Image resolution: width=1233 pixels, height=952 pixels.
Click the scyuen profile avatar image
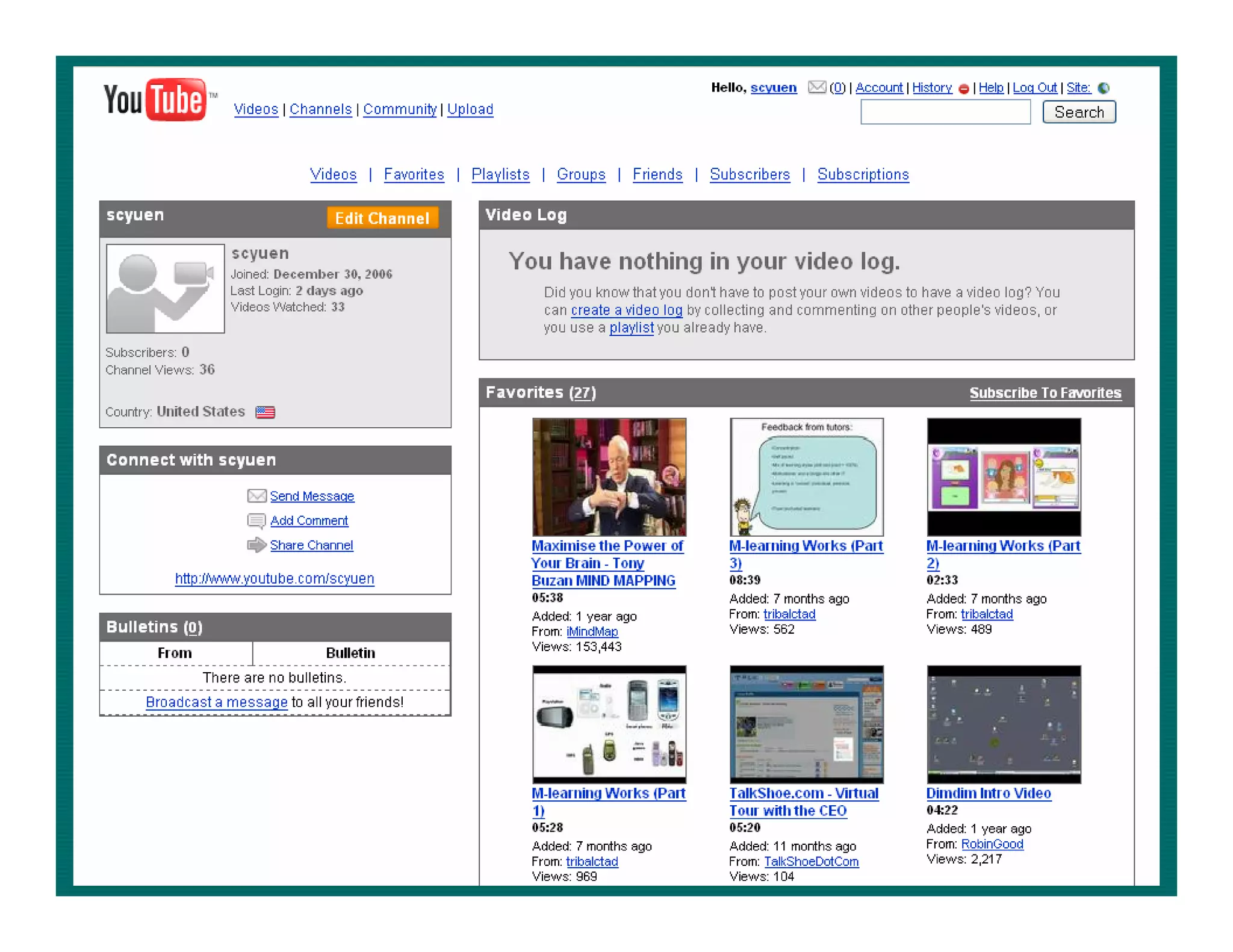(x=165, y=288)
